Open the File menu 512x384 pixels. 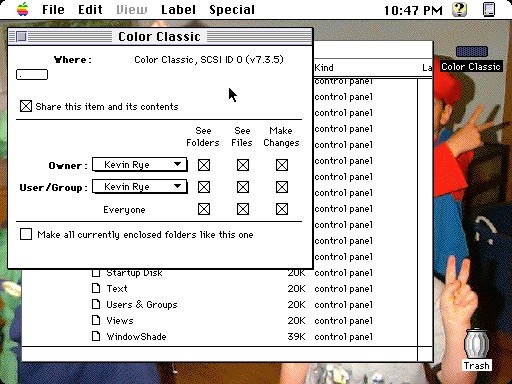click(x=53, y=10)
